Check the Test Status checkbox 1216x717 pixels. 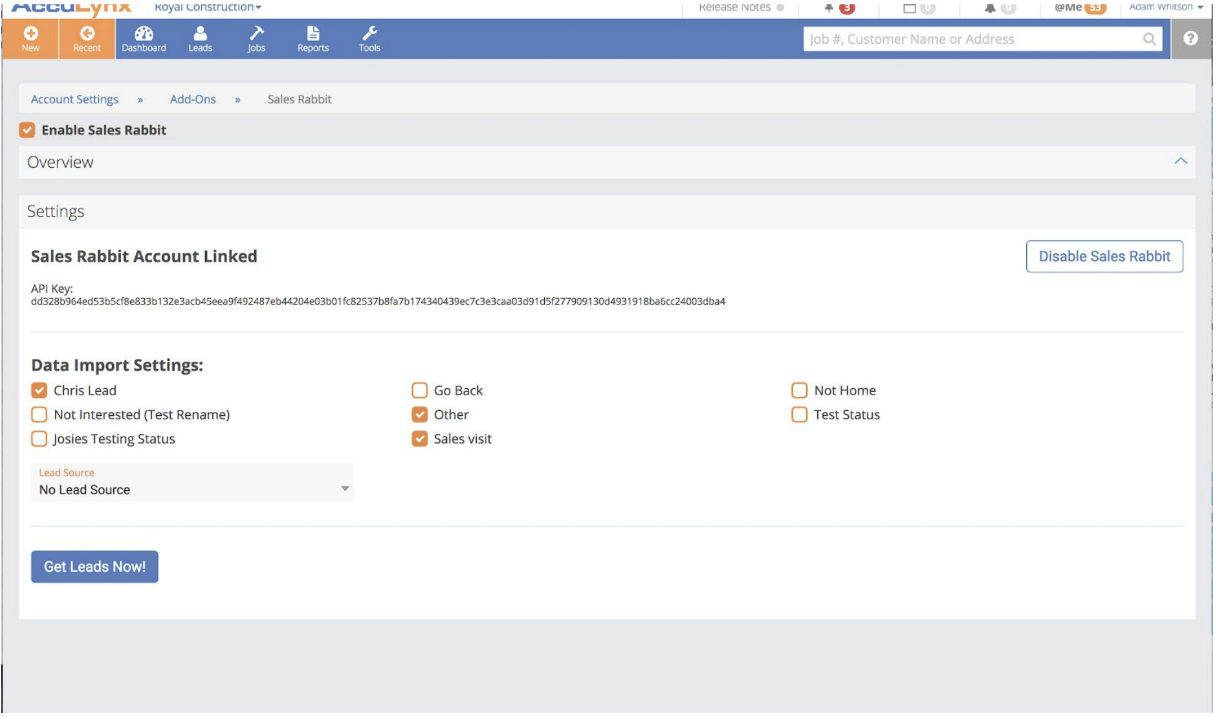[799, 414]
